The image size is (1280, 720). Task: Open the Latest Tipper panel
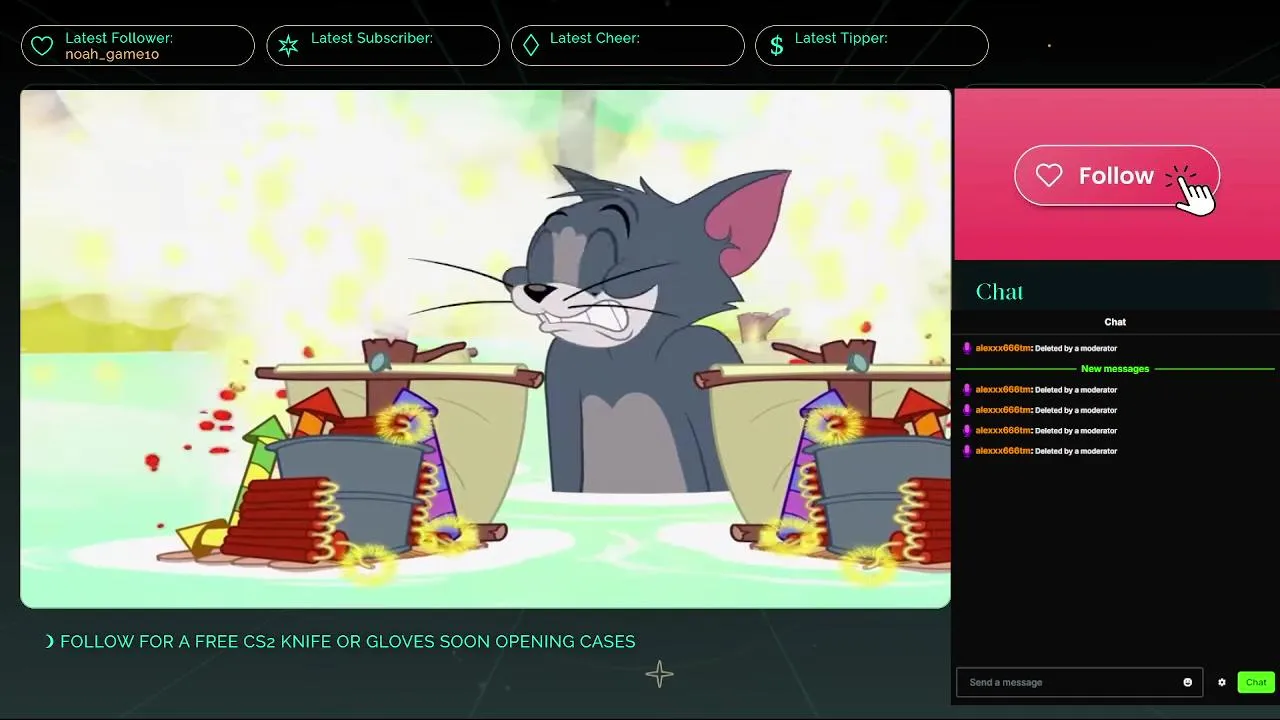click(872, 46)
